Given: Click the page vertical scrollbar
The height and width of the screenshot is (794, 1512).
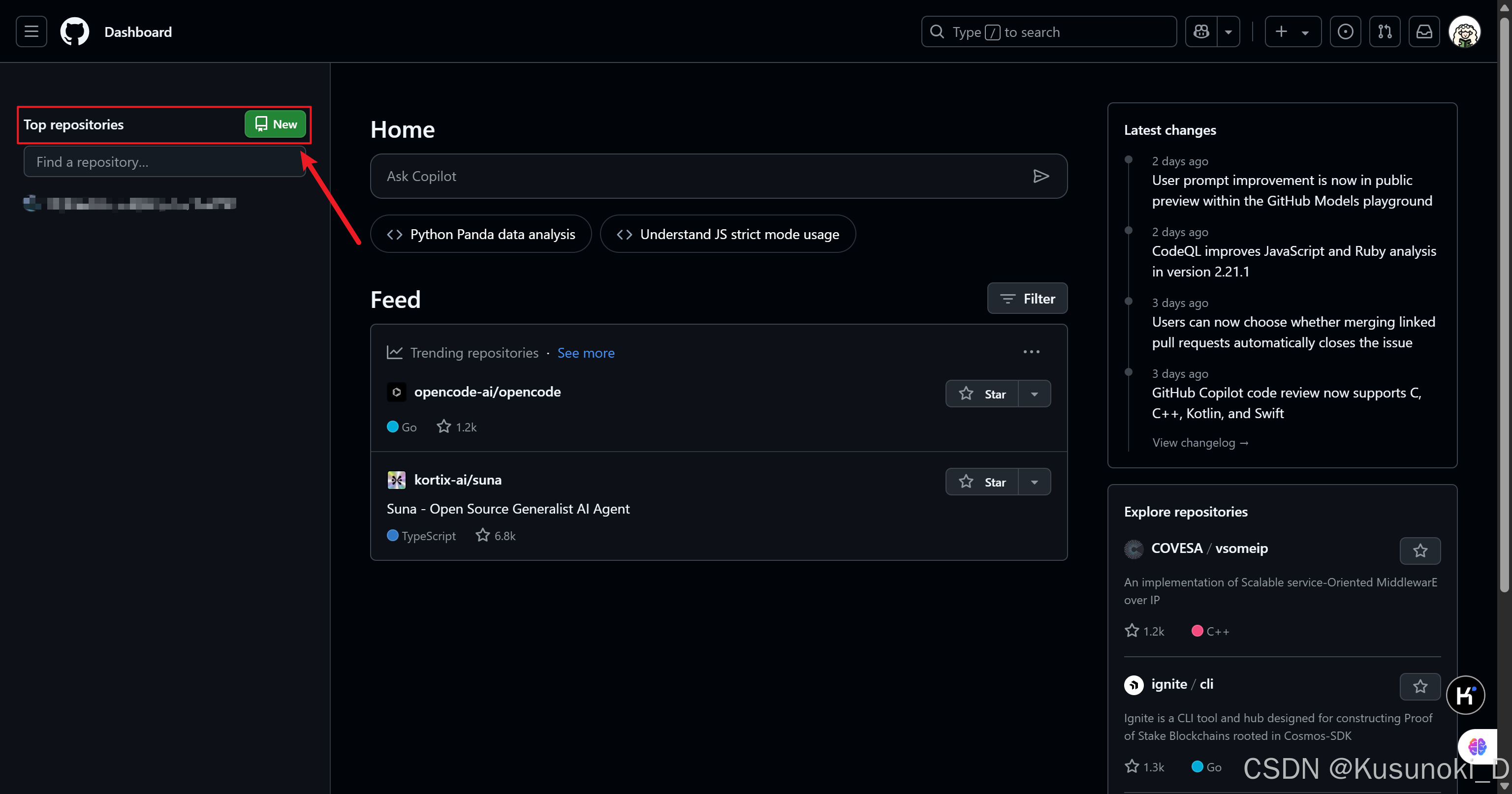Looking at the screenshot, I should click(1504, 305).
